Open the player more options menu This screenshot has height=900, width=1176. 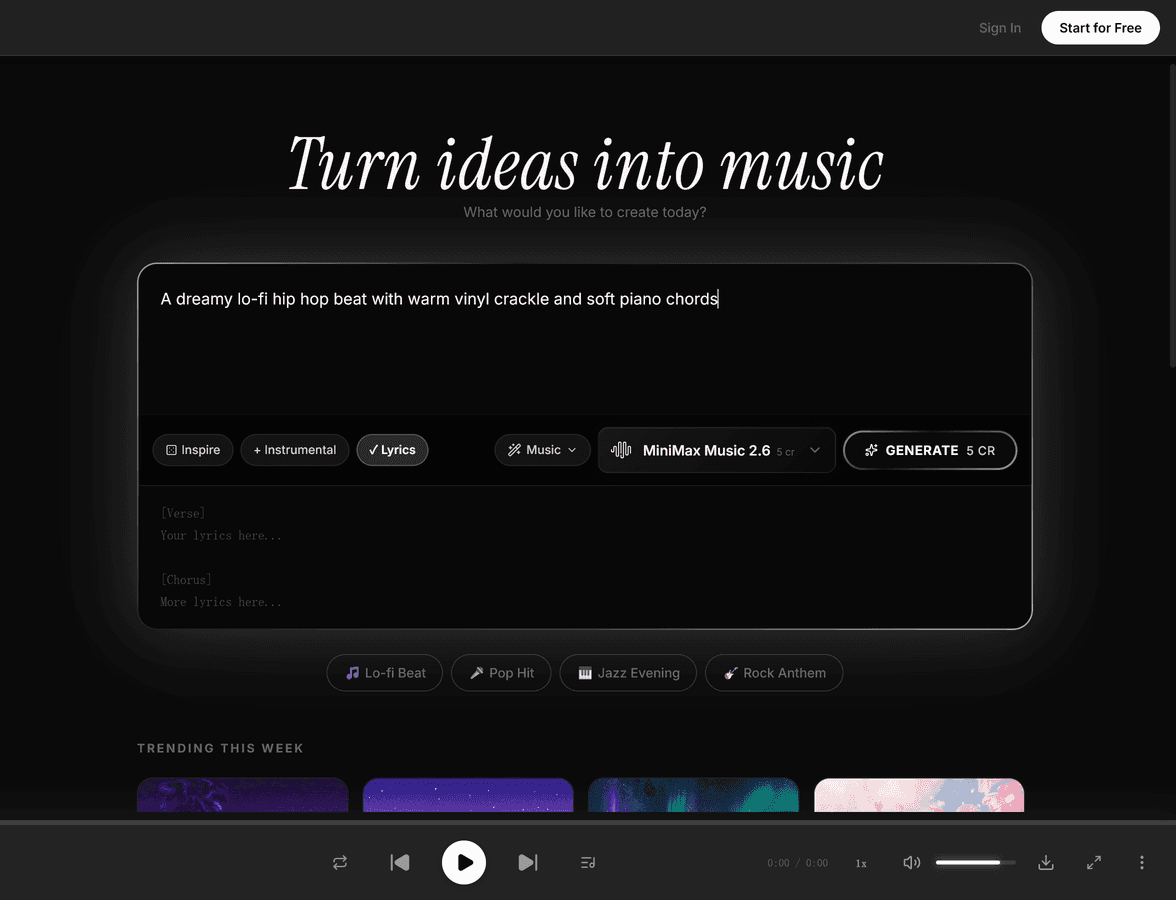pos(1142,862)
